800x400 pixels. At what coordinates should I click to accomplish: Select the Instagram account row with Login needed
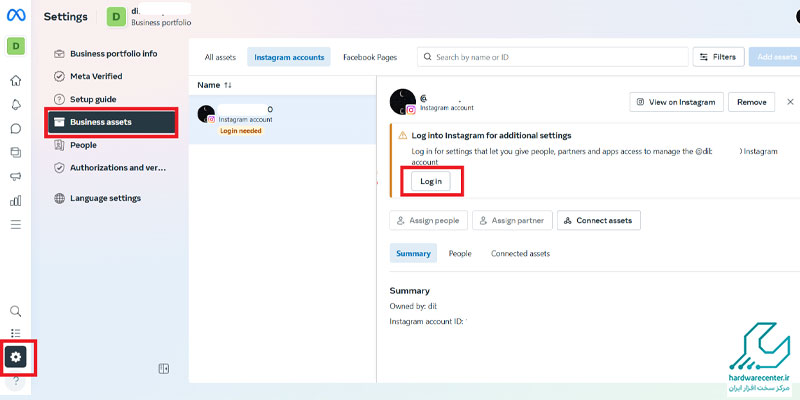coord(282,119)
